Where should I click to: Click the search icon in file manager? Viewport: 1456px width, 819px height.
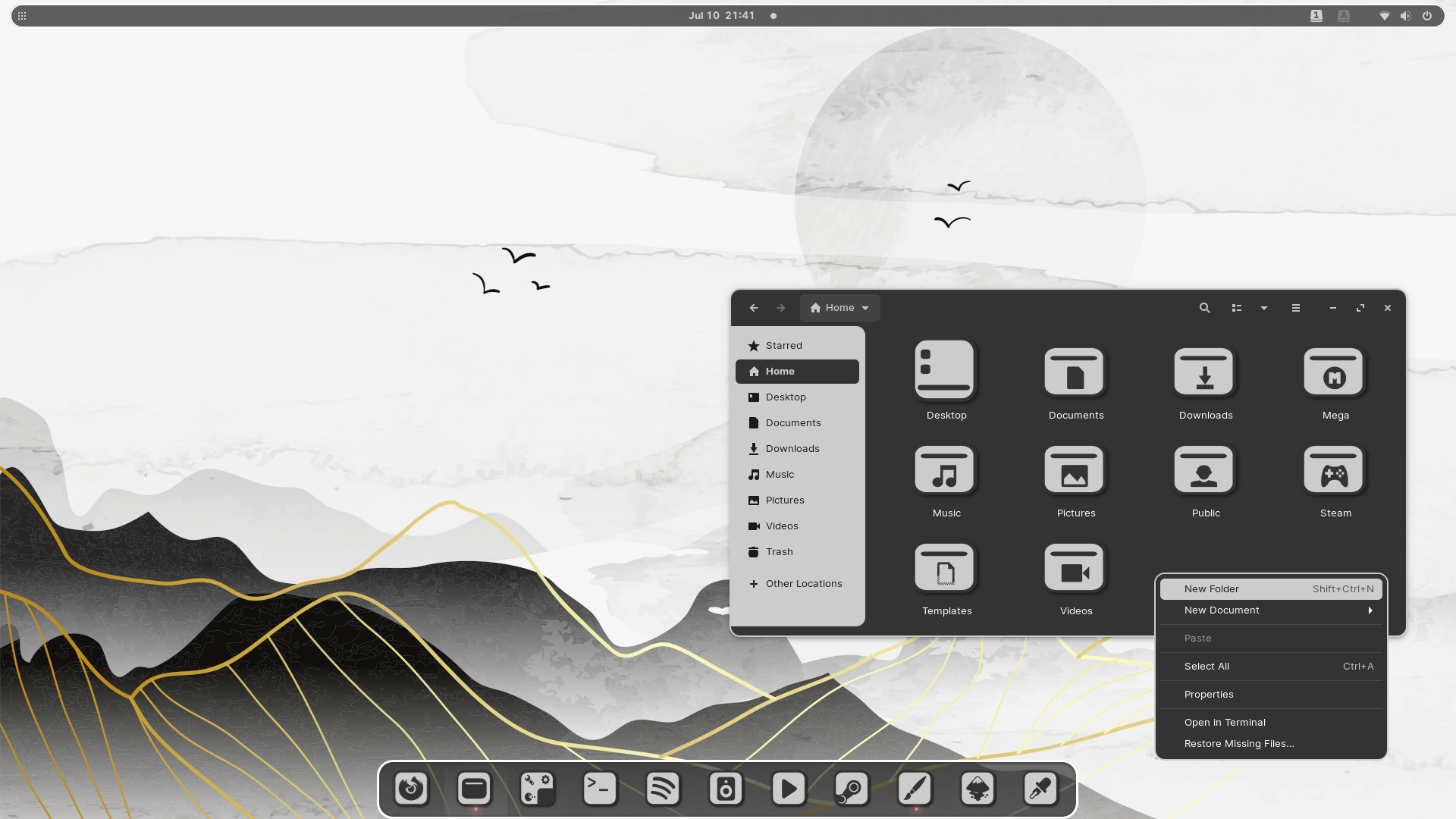tap(1204, 308)
